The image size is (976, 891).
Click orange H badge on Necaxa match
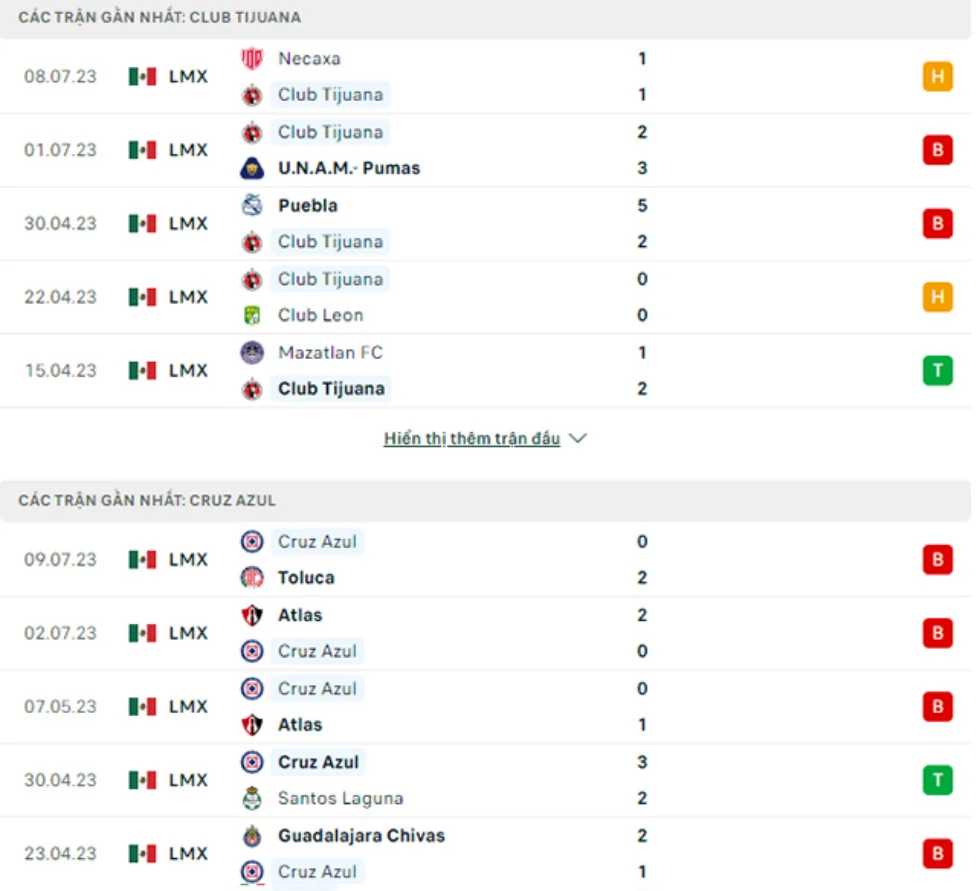pos(937,77)
